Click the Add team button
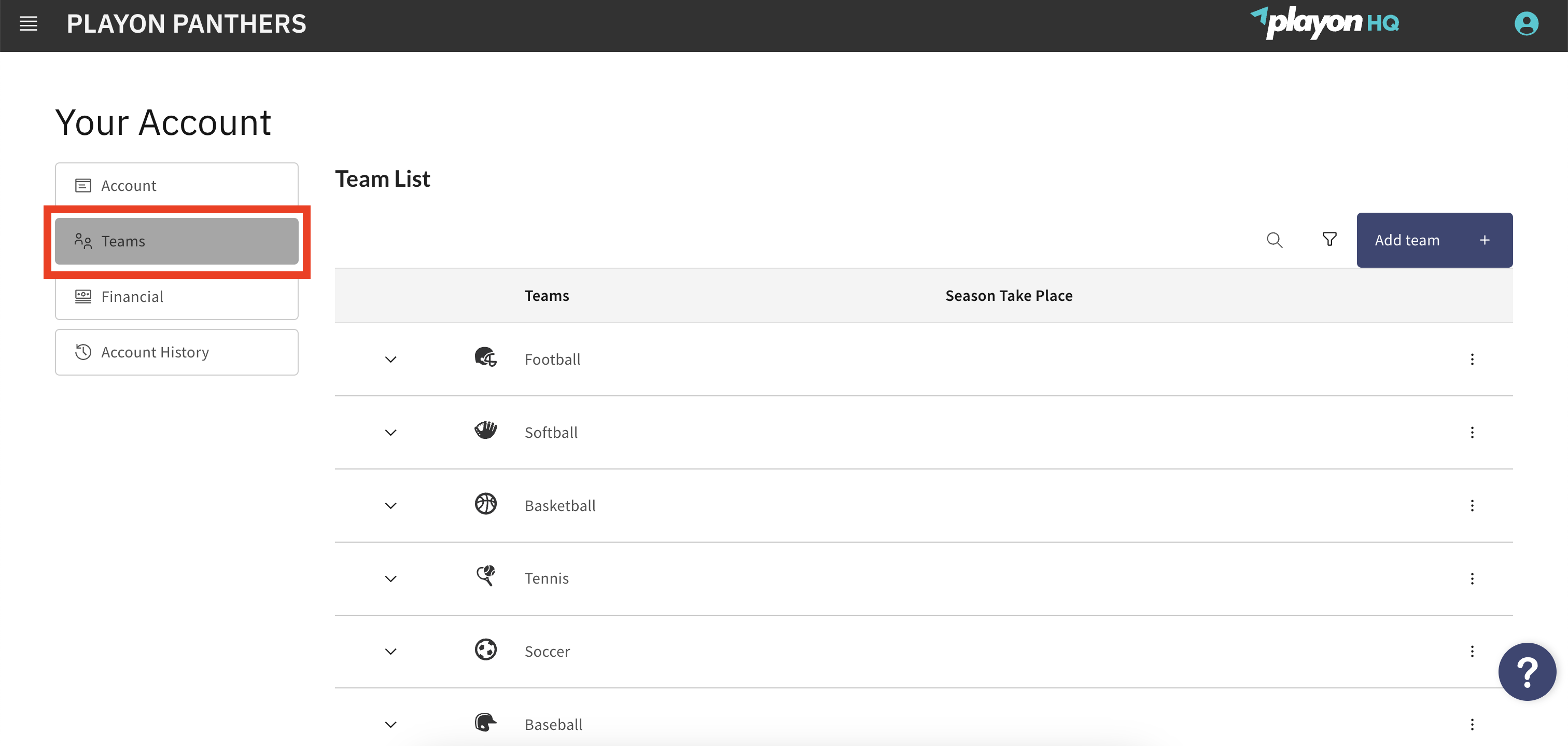The image size is (1568, 746). tap(1434, 240)
